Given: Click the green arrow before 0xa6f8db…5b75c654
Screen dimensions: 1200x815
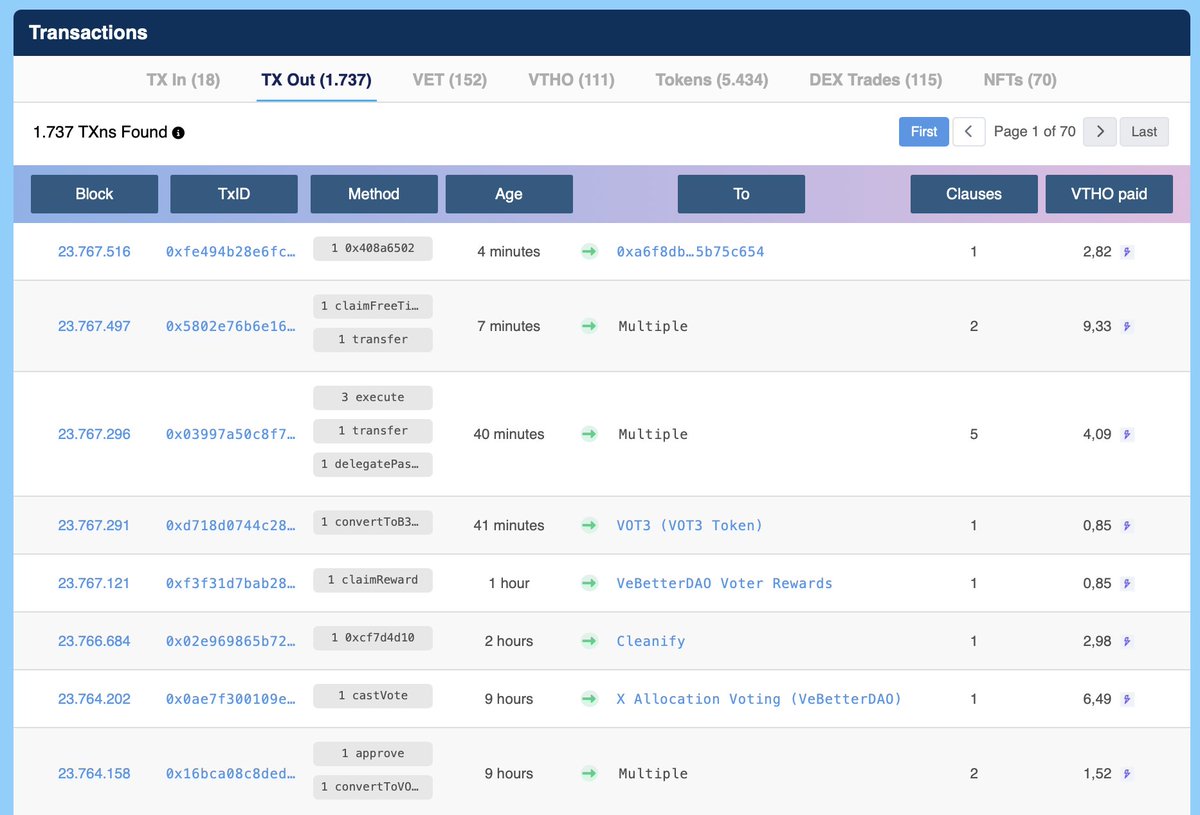Looking at the screenshot, I should (x=589, y=252).
